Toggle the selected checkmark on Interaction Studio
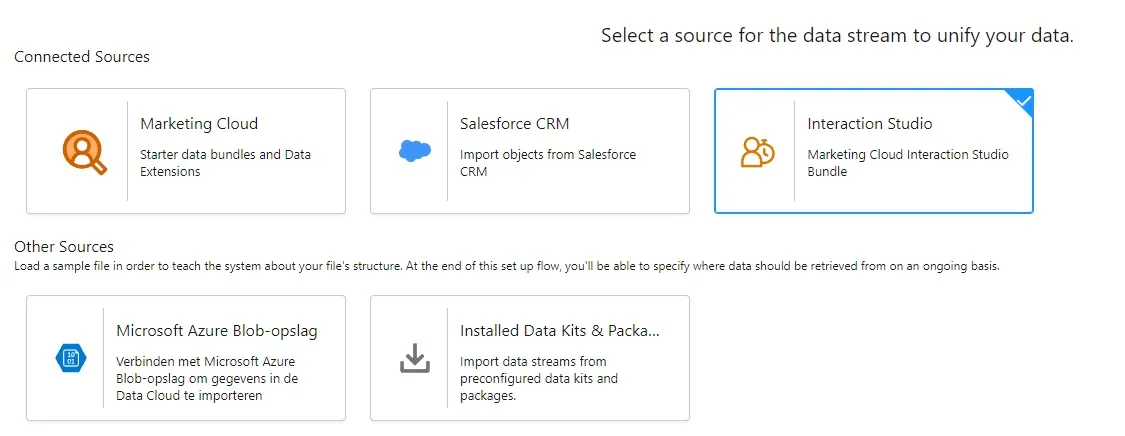This screenshot has height=436, width=1125. click(1022, 100)
